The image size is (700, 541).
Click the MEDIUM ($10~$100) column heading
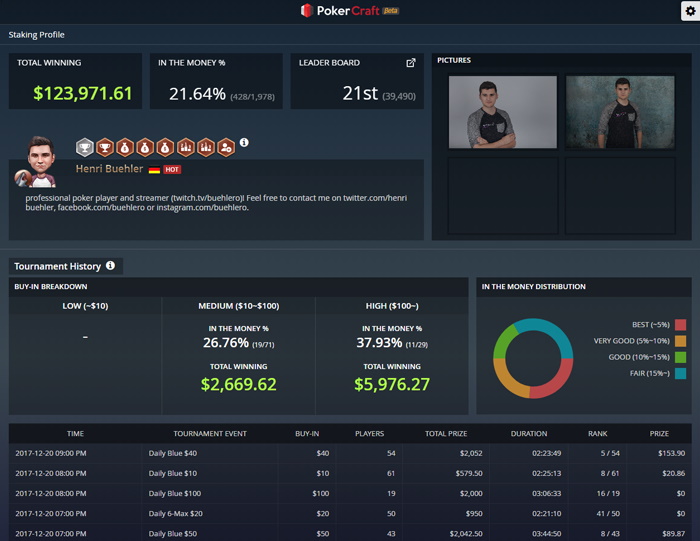coord(239,306)
